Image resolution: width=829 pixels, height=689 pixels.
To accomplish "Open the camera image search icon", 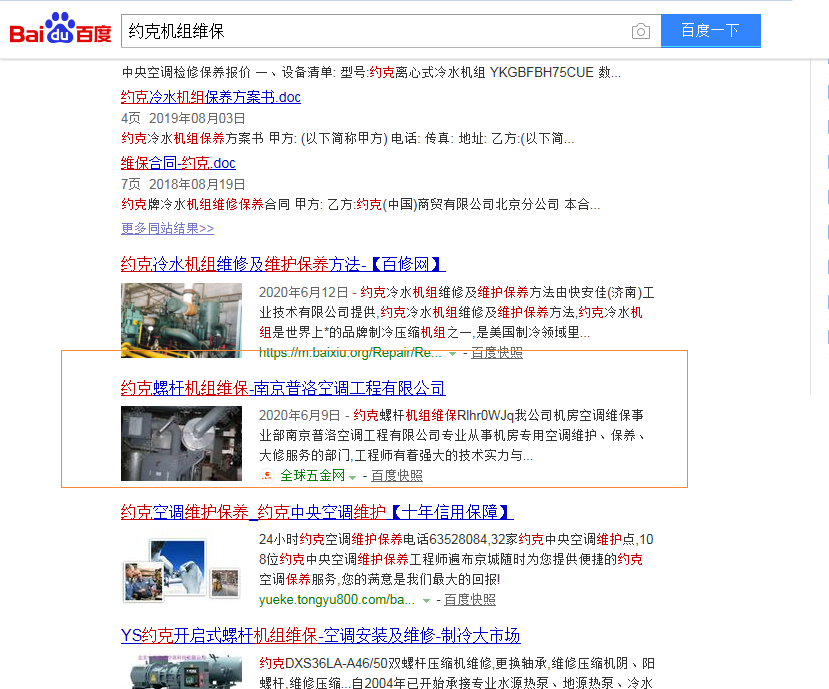I will click(x=641, y=31).
